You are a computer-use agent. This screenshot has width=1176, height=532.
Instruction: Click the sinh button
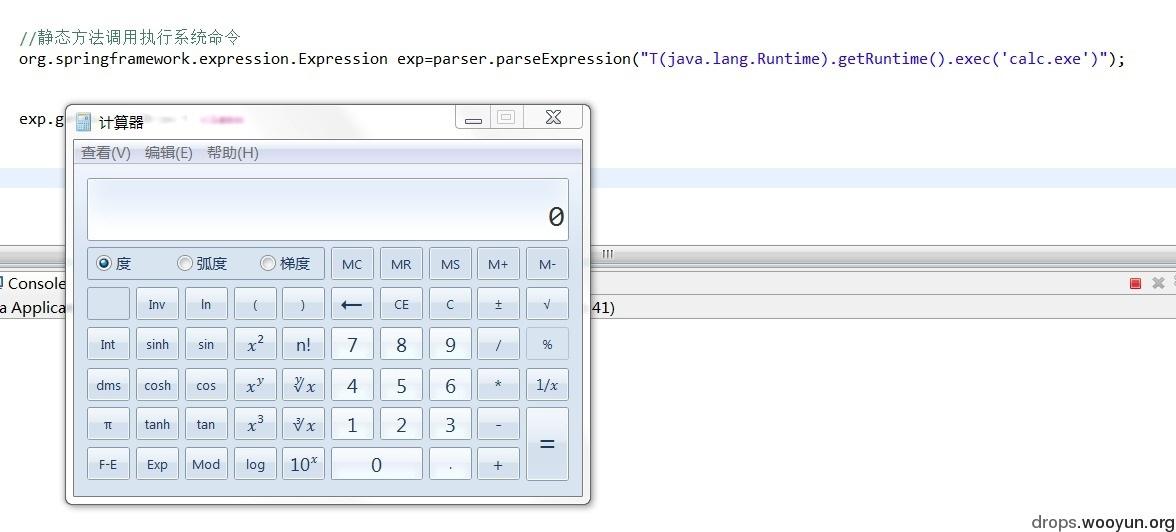pos(157,344)
